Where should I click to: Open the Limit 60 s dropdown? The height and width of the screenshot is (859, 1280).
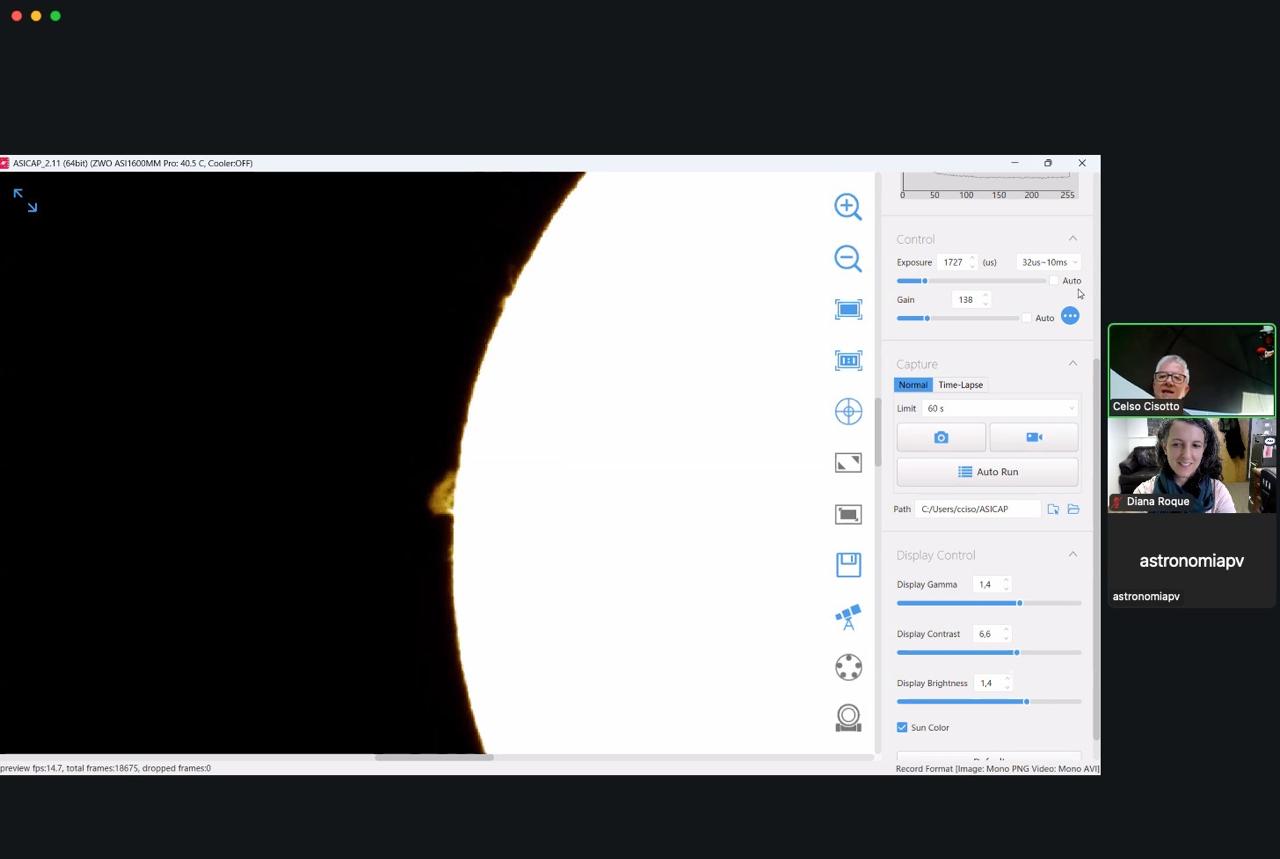[1000, 408]
